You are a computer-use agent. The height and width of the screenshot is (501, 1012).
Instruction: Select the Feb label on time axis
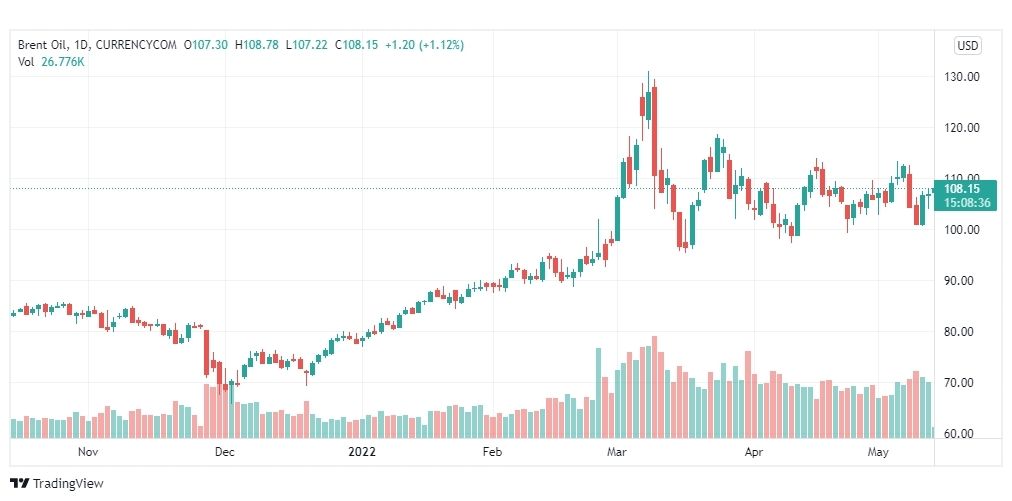click(x=492, y=452)
